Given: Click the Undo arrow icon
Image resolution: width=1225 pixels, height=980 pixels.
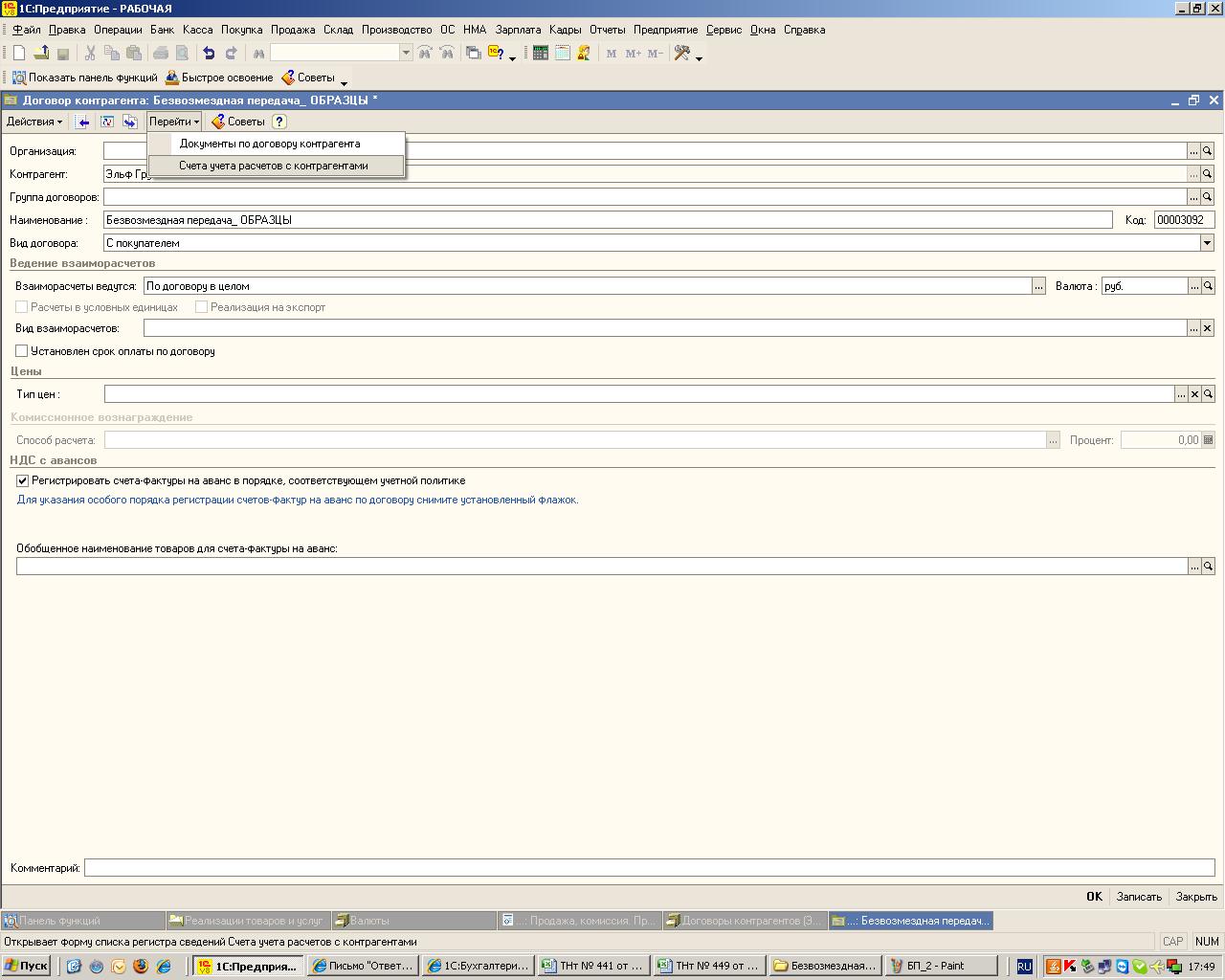Looking at the screenshot, I should pos(209,54).
